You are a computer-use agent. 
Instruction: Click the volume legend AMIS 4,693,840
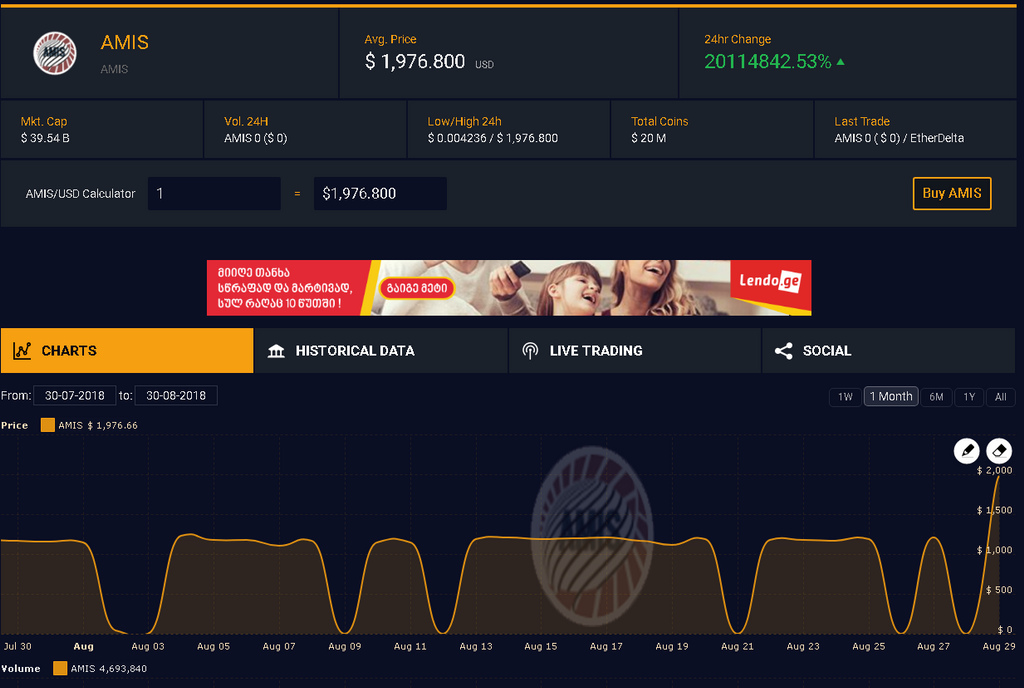(x=108, y=668)
